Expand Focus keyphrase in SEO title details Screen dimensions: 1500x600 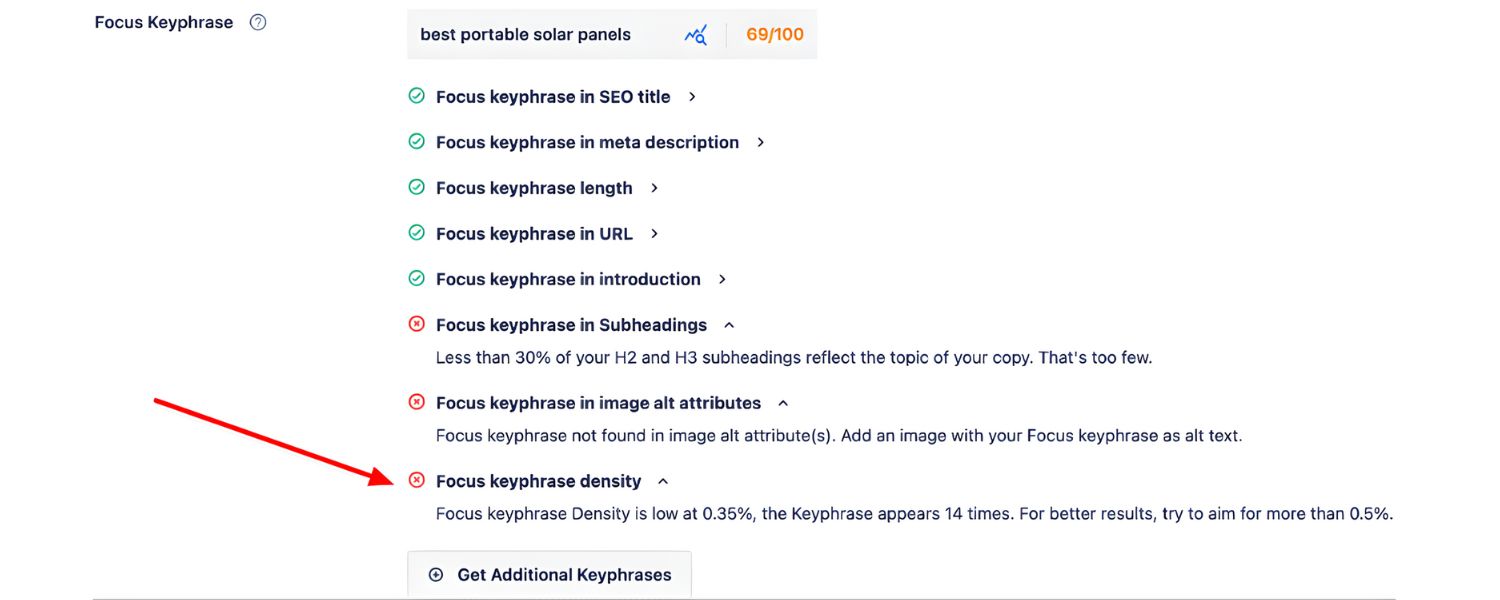(x=691, y=96)
